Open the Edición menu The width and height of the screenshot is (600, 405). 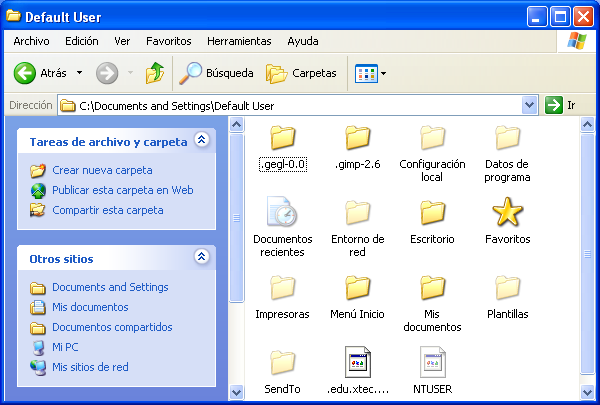click(x=82, y=41)
